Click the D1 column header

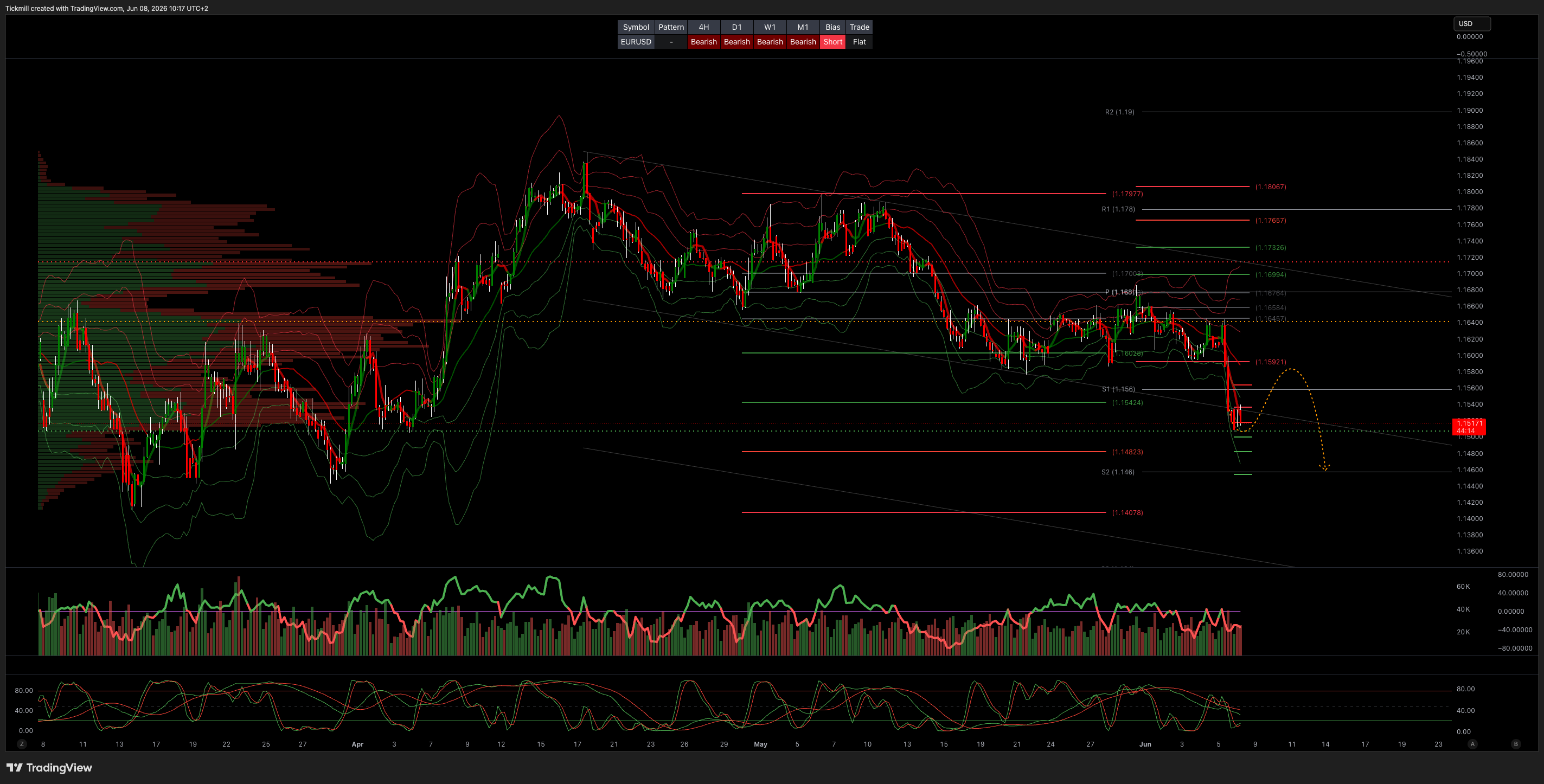(x=736, y=27)
